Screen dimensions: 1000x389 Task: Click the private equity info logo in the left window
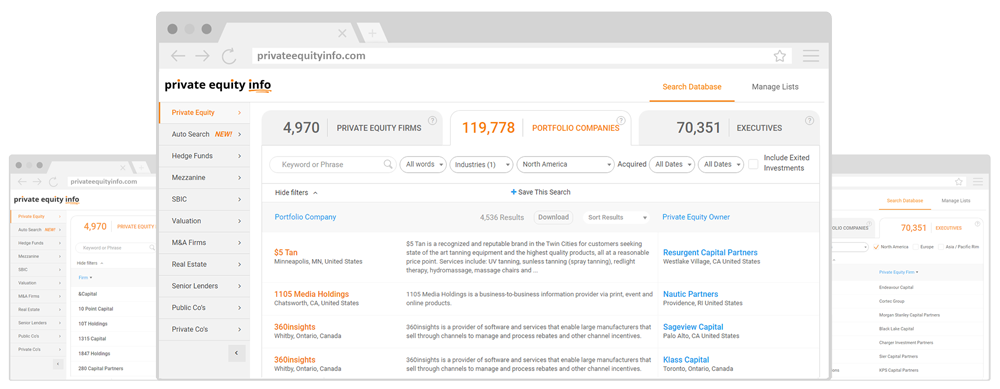[47, 200]
